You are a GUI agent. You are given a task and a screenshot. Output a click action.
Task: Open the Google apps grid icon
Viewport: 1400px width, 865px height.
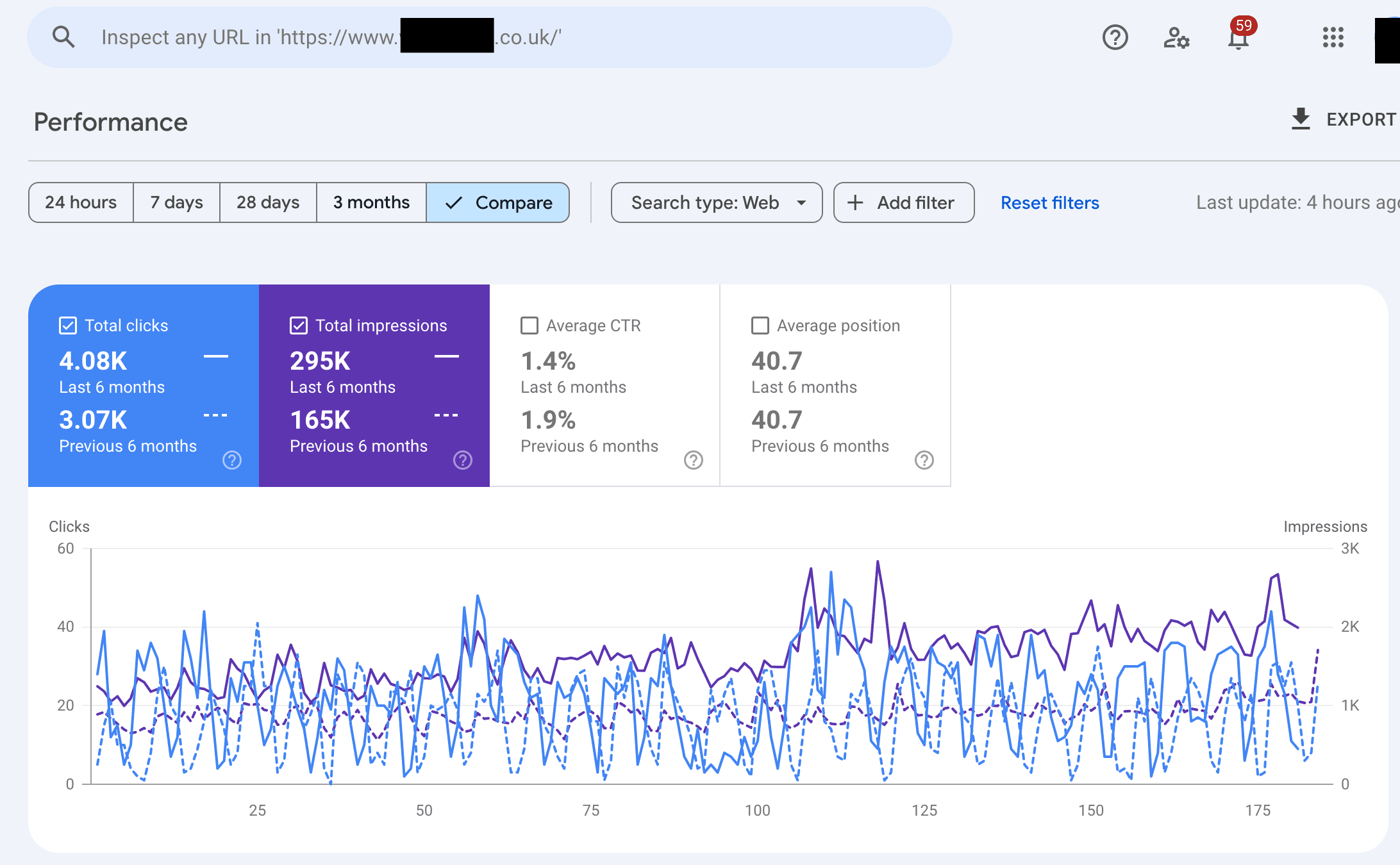(1333, 37)
